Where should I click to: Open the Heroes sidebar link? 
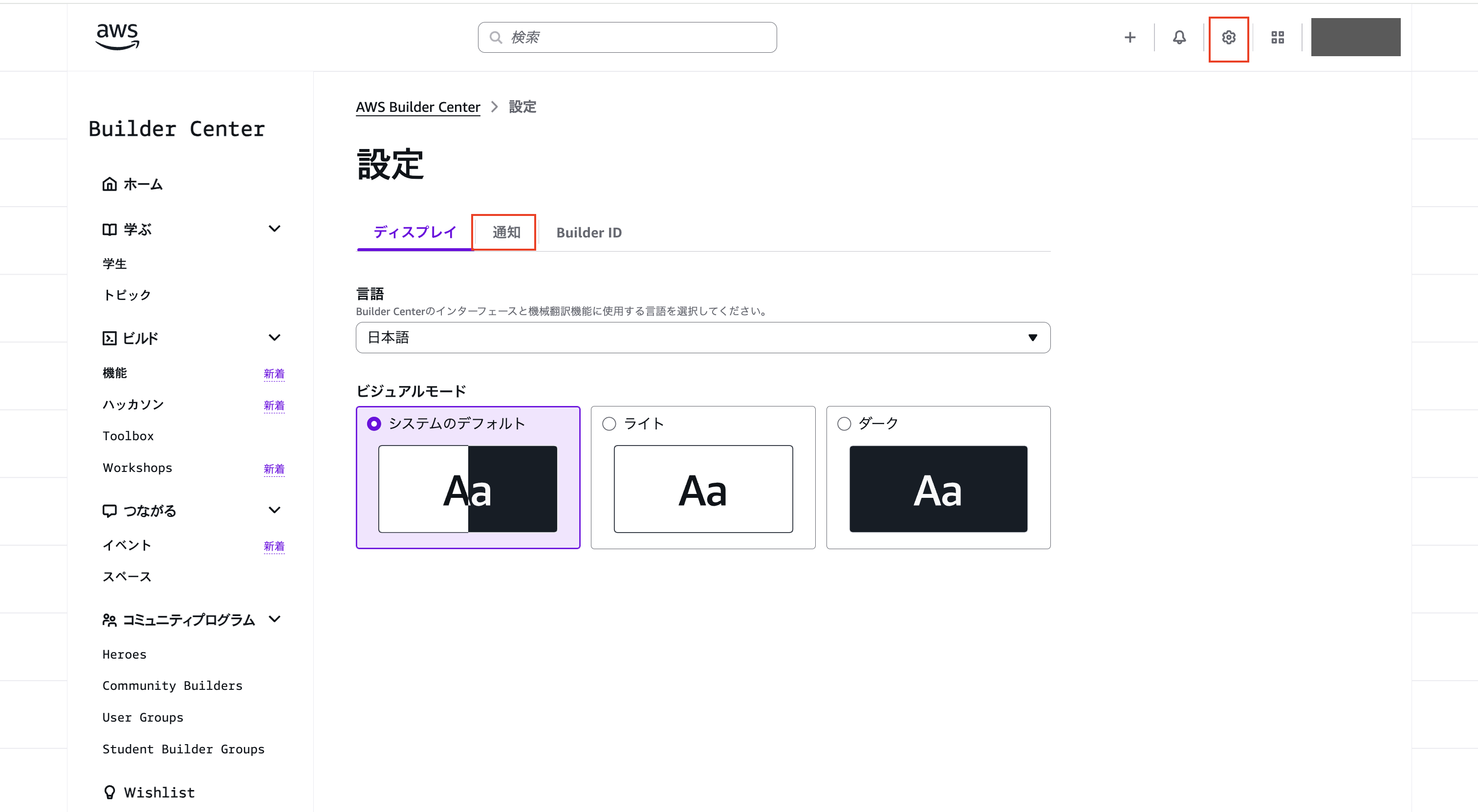[x=125, y=654]
